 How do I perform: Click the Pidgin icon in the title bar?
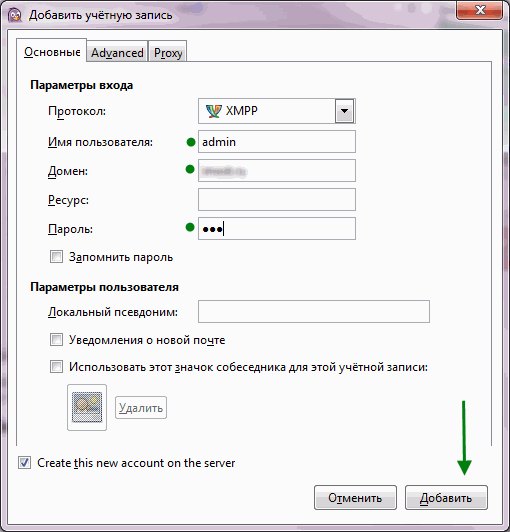15,16
